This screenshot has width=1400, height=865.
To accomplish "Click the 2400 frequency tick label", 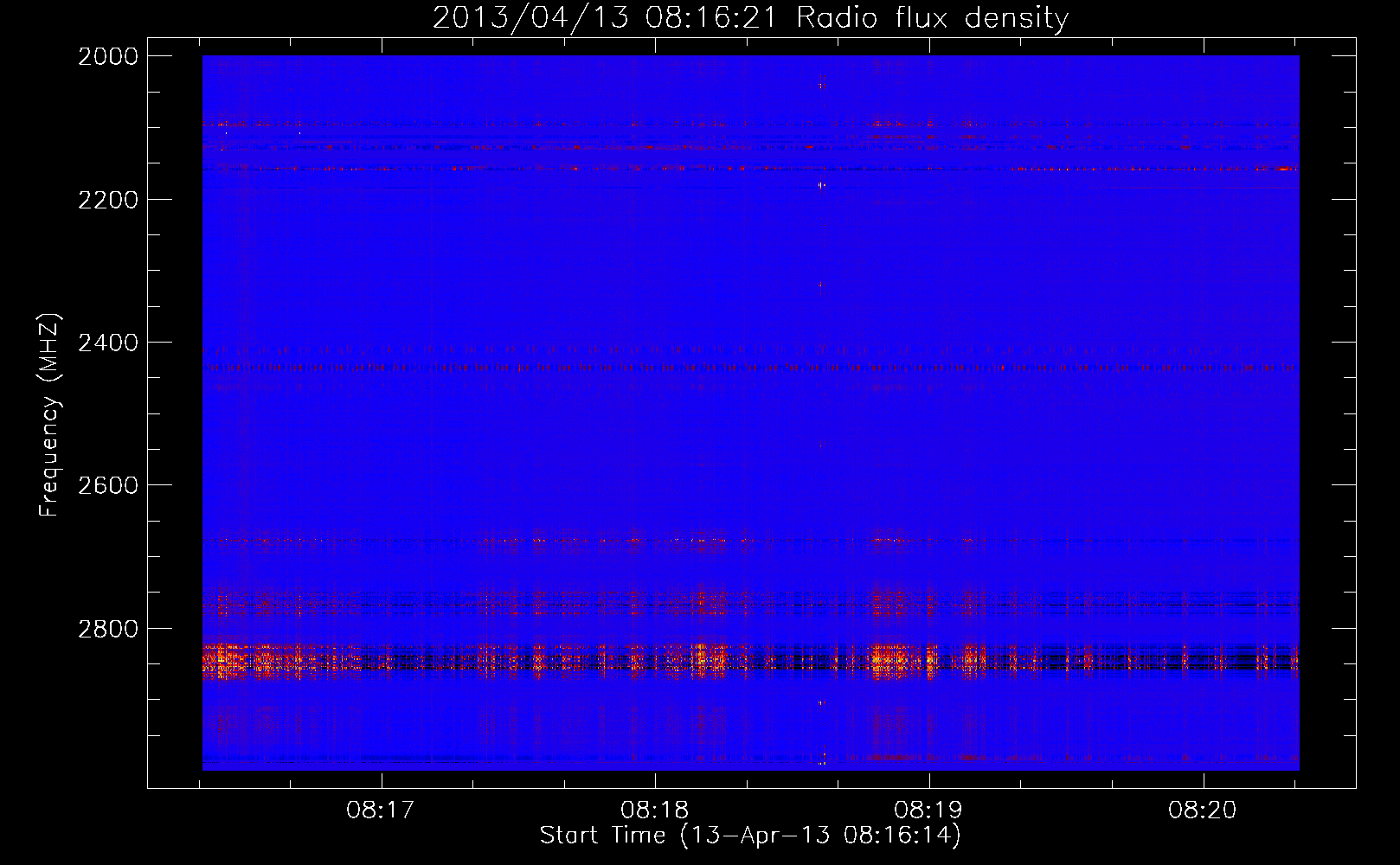I will pos(108,343).
